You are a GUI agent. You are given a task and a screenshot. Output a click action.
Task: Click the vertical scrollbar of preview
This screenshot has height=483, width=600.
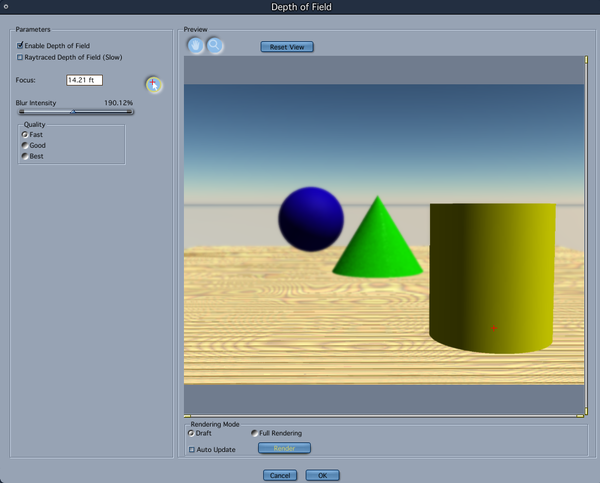click(586, 235)
